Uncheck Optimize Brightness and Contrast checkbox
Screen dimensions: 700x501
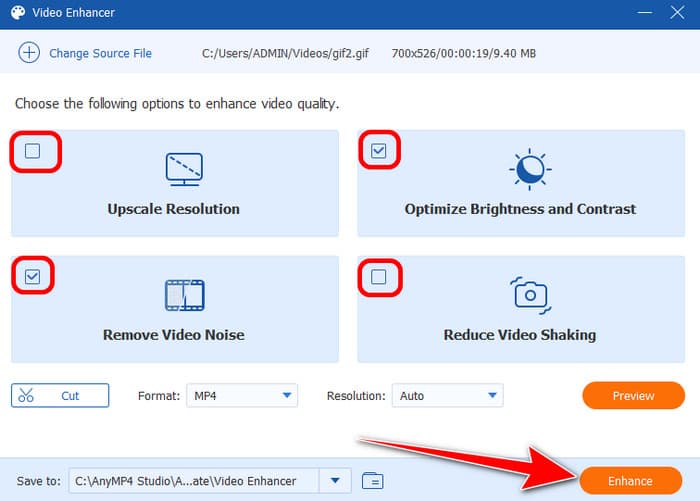click(379, 151)
